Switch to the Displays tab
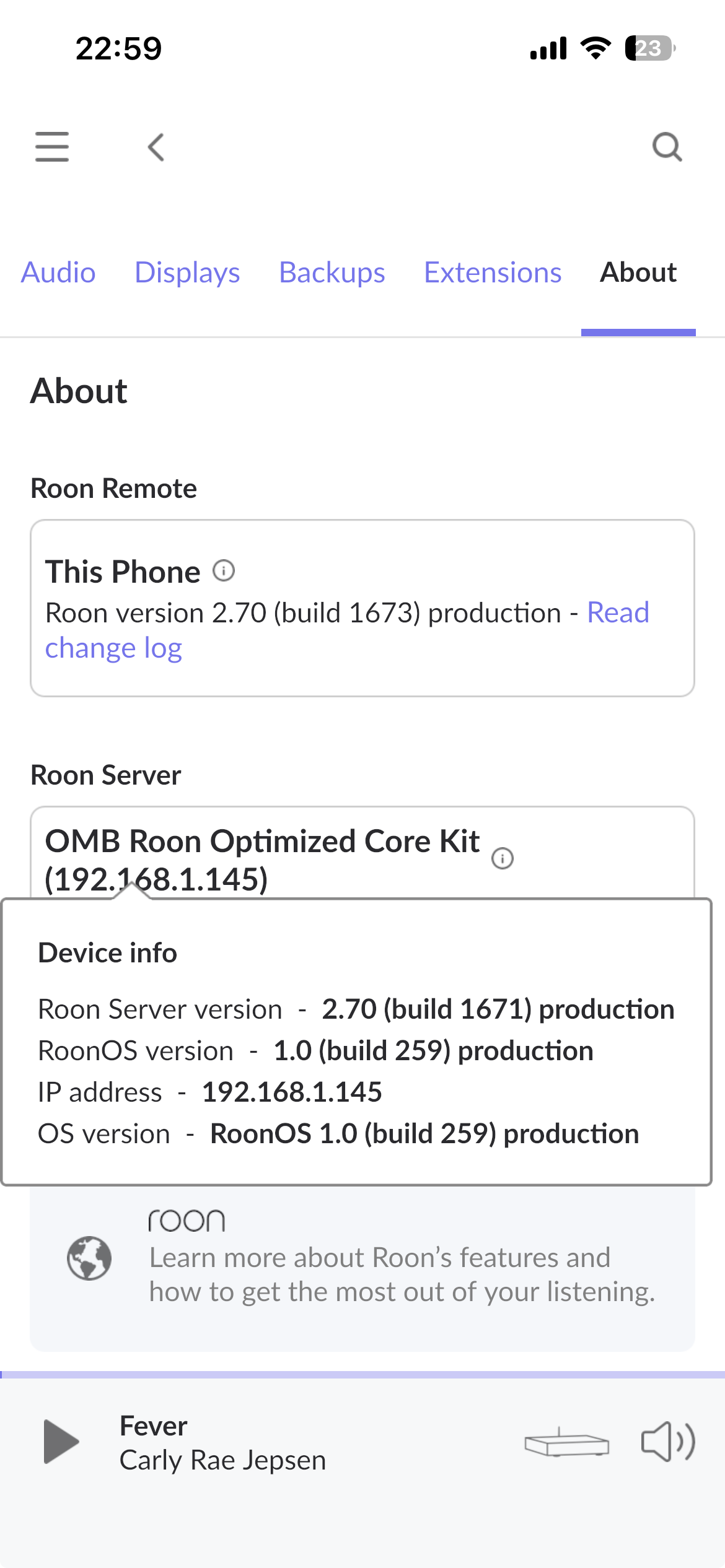Viewport: 725px width, 1568px height. click(187, 272)
